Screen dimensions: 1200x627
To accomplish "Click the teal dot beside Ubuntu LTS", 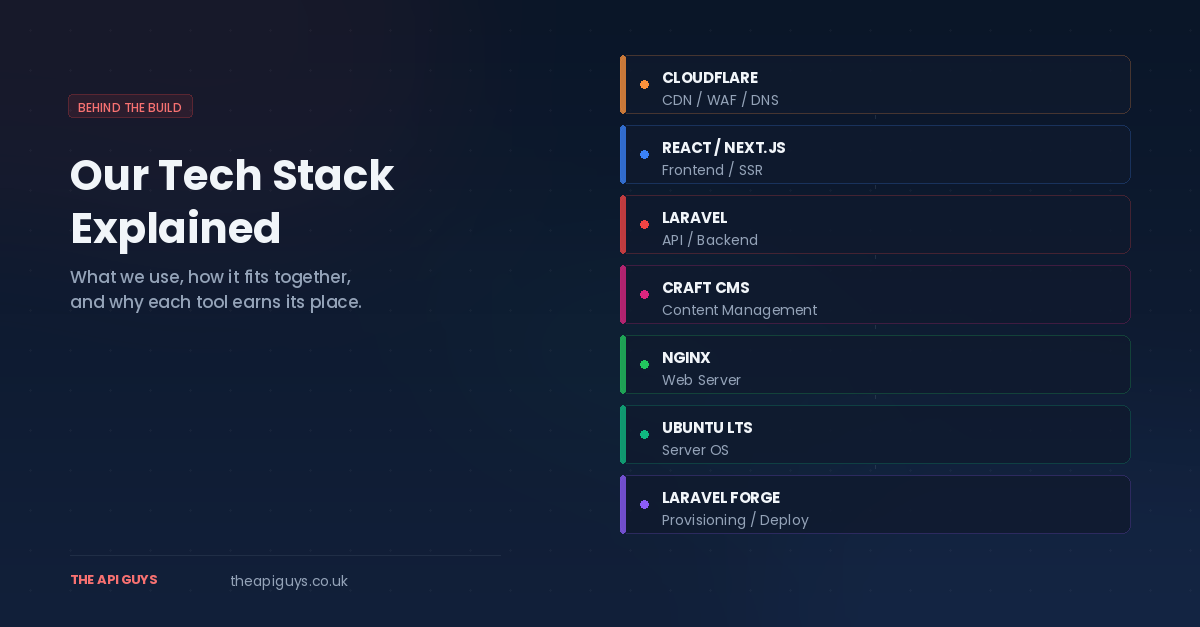I will click(644, 435).
